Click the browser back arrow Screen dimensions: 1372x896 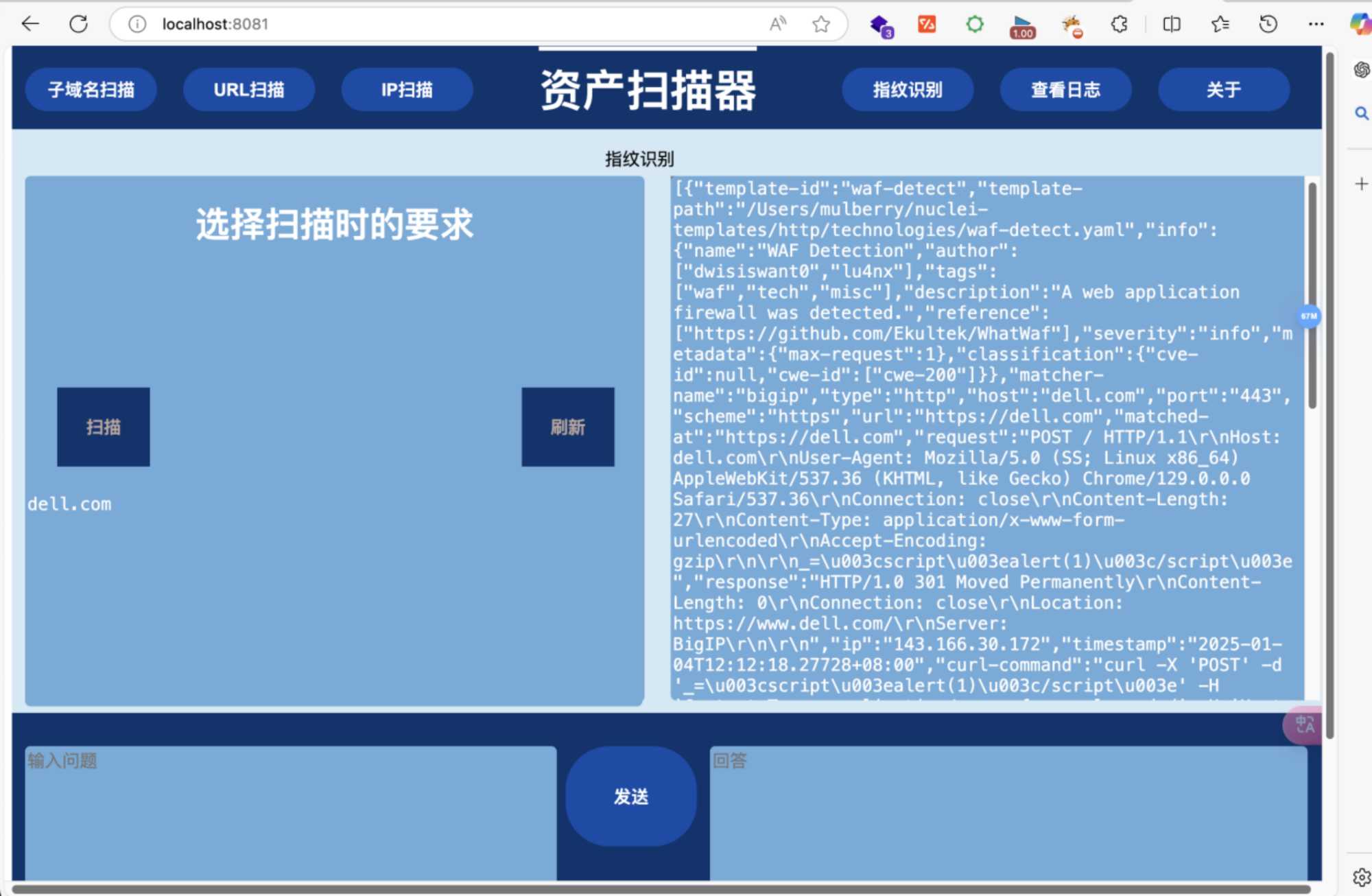point(30,24)
